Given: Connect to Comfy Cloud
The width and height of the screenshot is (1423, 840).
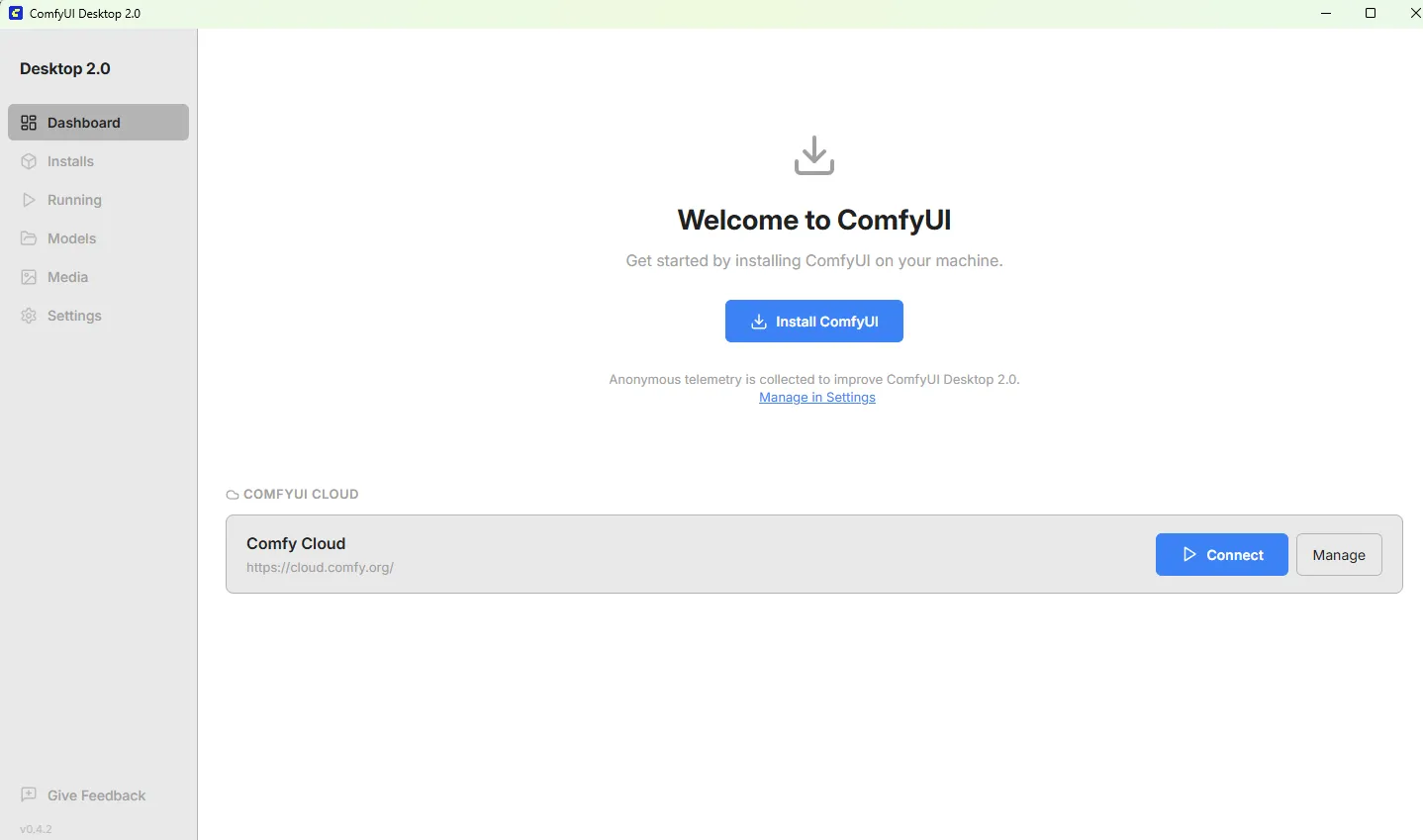Looking at the screenshot, I should tap(1221, 555).
